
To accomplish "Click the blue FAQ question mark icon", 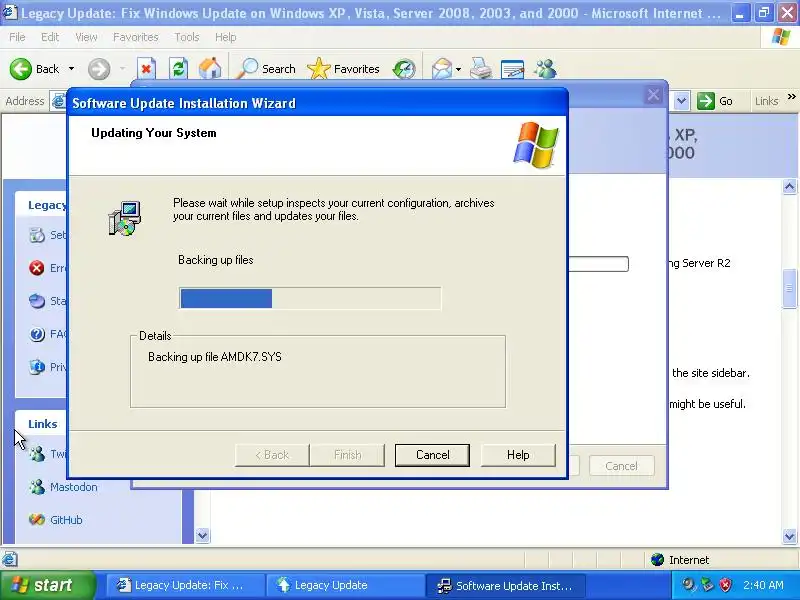I will [x=37, y=334].
